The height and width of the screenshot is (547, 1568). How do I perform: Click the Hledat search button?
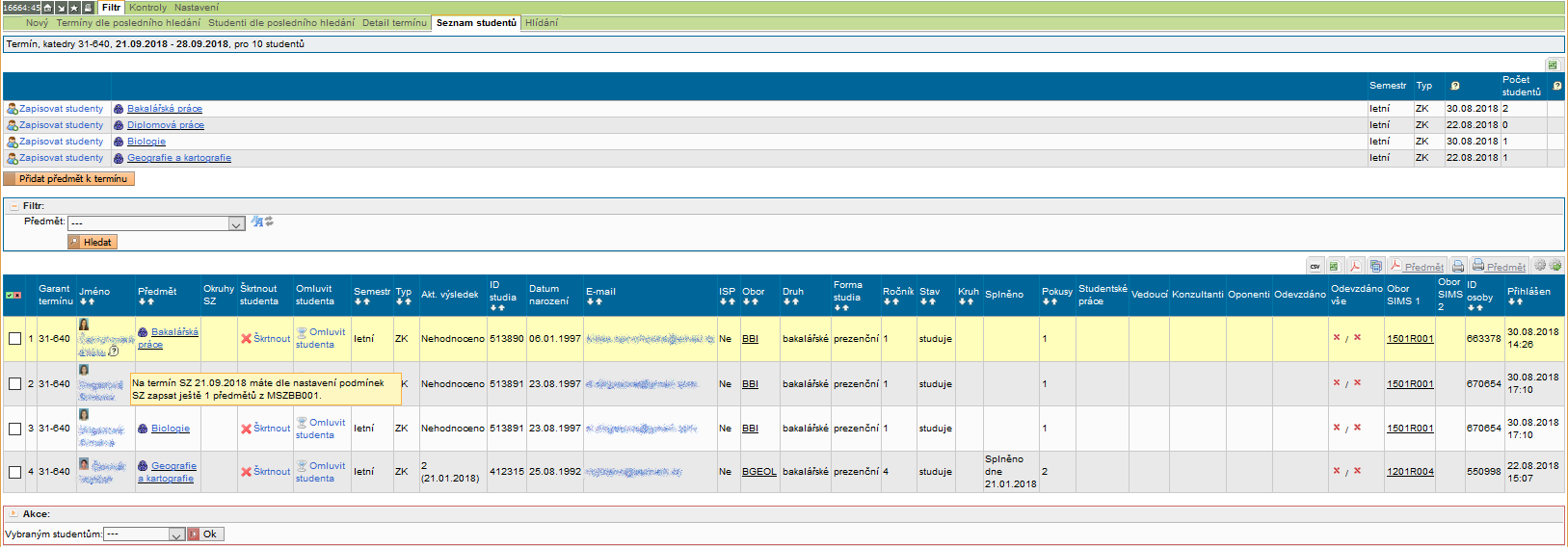pos(93,242)
